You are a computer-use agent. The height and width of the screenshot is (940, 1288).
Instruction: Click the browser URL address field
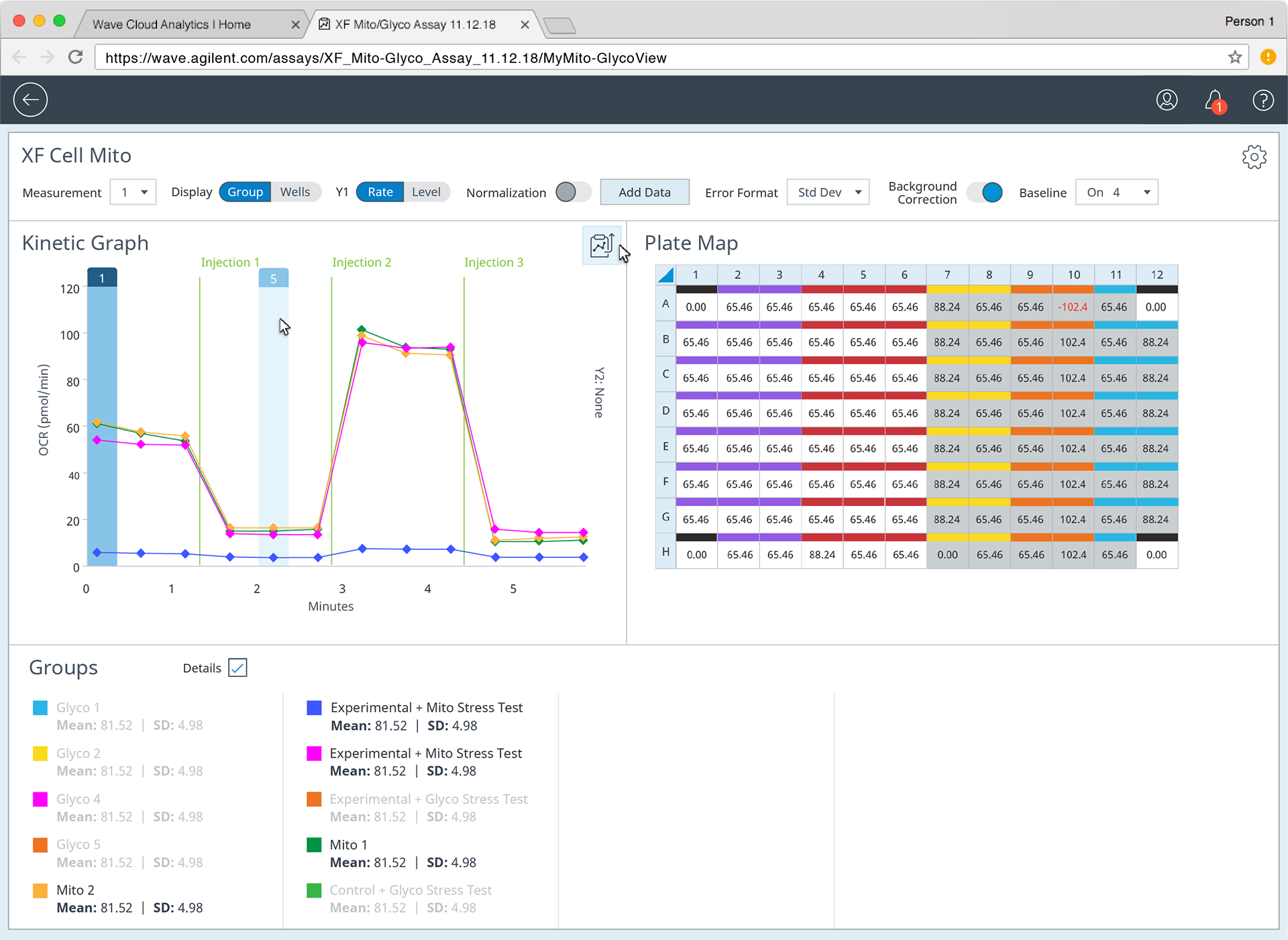click(x=671, y=58)
